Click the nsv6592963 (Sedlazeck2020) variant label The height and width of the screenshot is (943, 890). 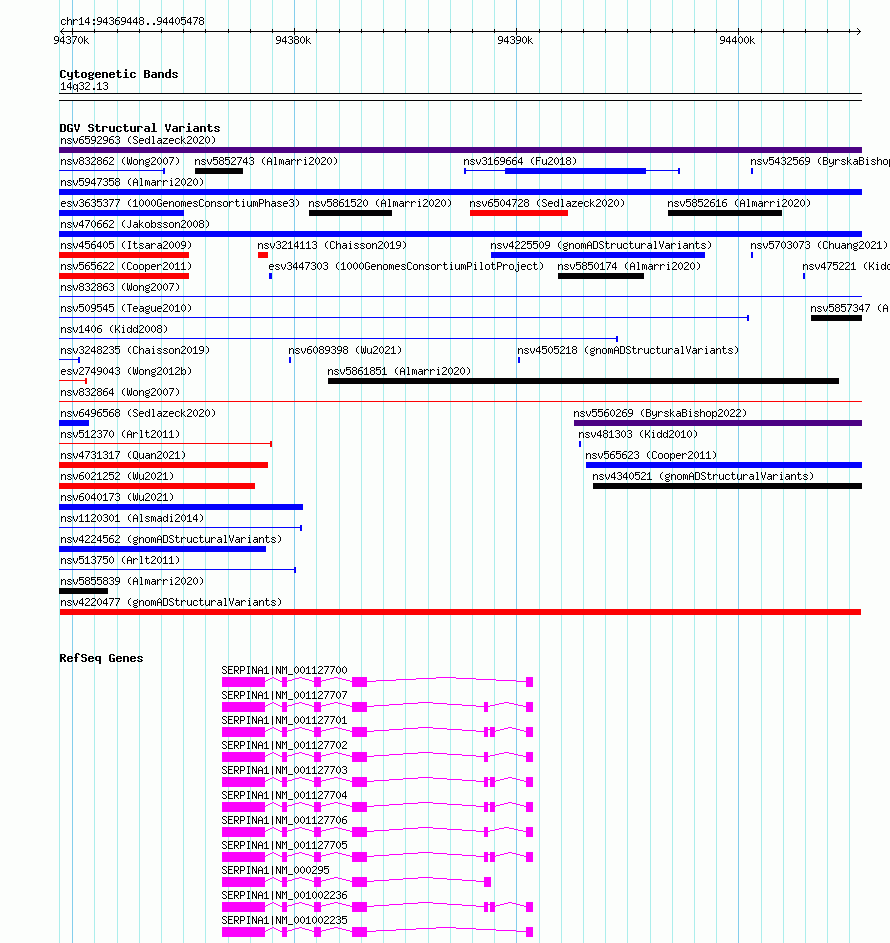click(138, 140)
